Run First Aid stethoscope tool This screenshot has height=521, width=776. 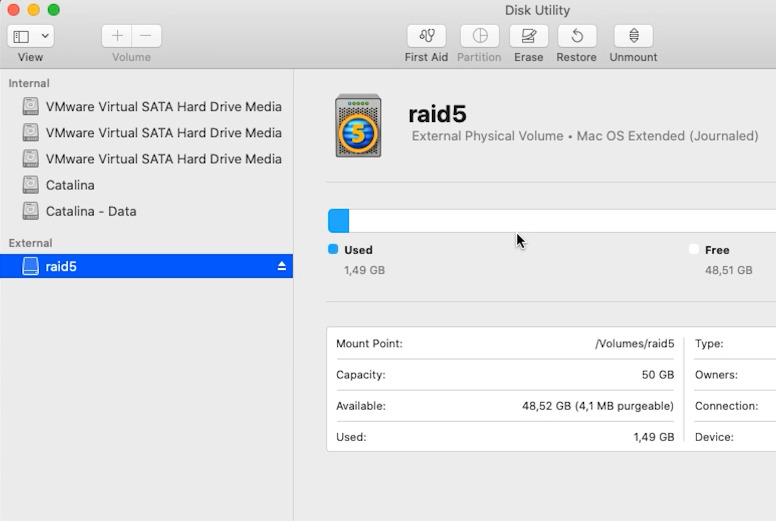point(427,36)
